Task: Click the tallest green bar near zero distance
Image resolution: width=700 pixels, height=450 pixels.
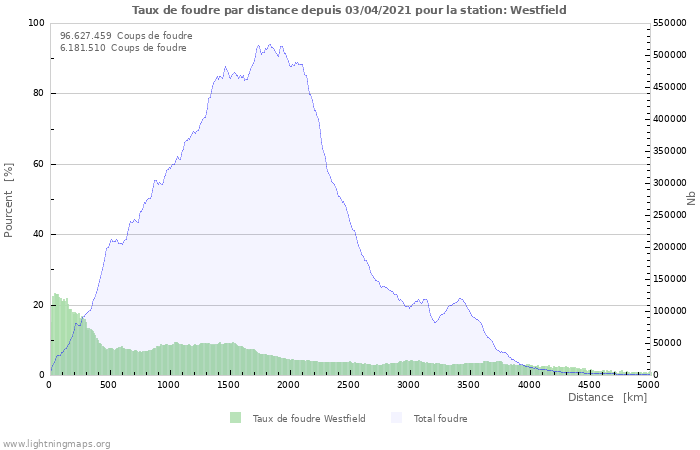Action: click(56, 296)
